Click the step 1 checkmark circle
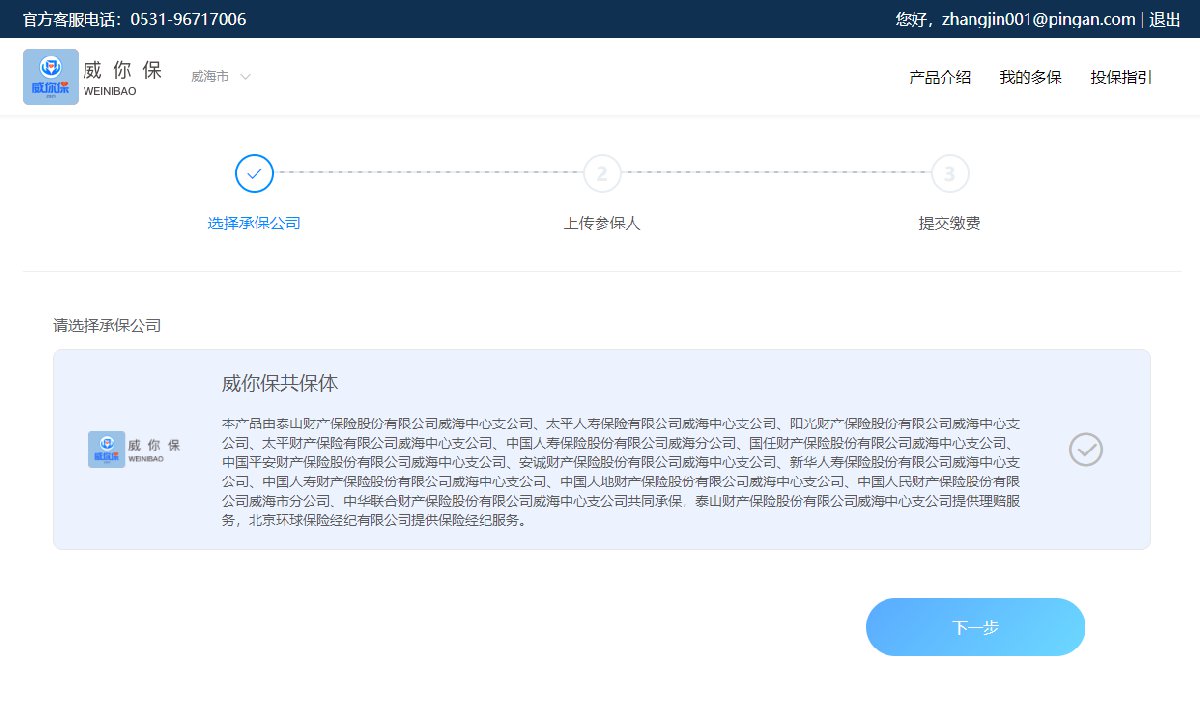This screenshot has width=1200, height=705. [x=254, y=174]
